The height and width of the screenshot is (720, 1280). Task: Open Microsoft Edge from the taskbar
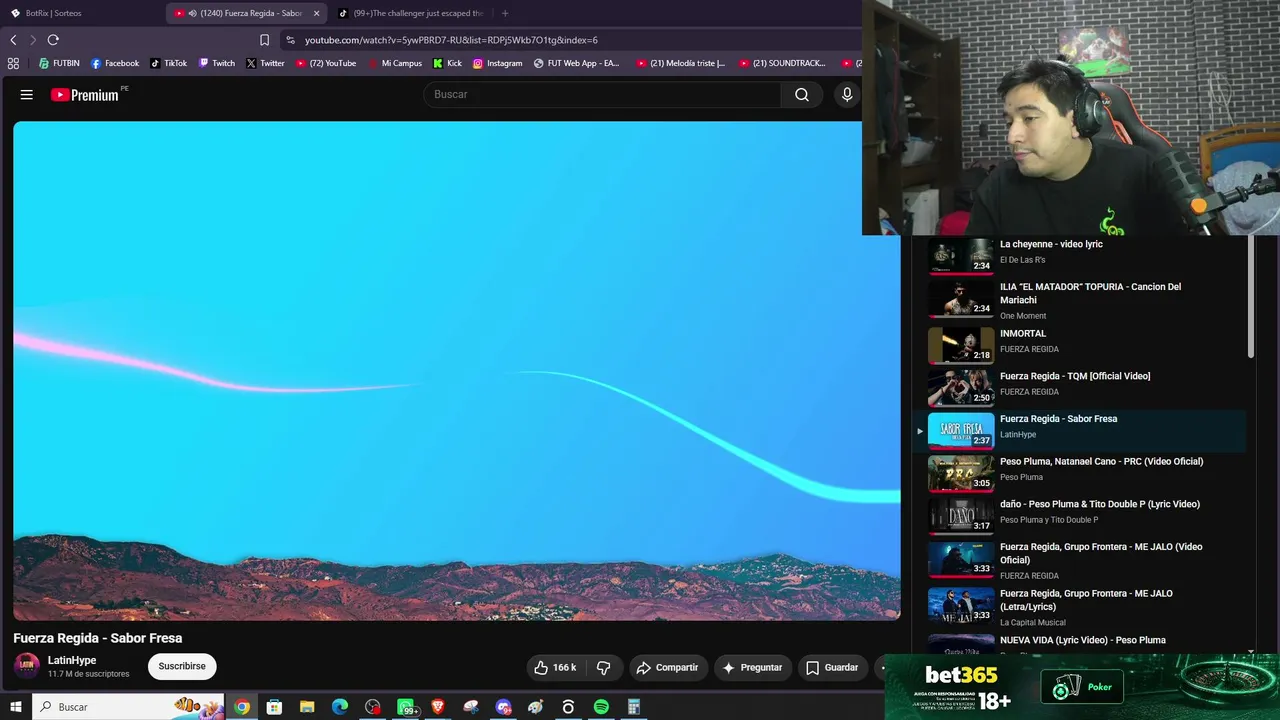click(340, 707)
